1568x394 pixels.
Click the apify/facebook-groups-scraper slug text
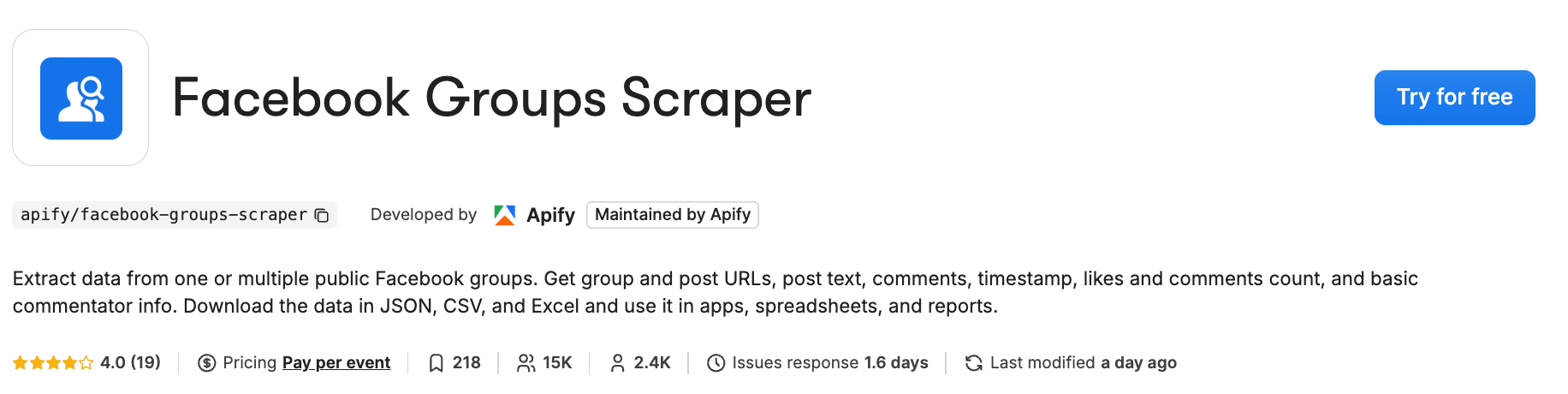pyautogui.click(x=163, y=215)
